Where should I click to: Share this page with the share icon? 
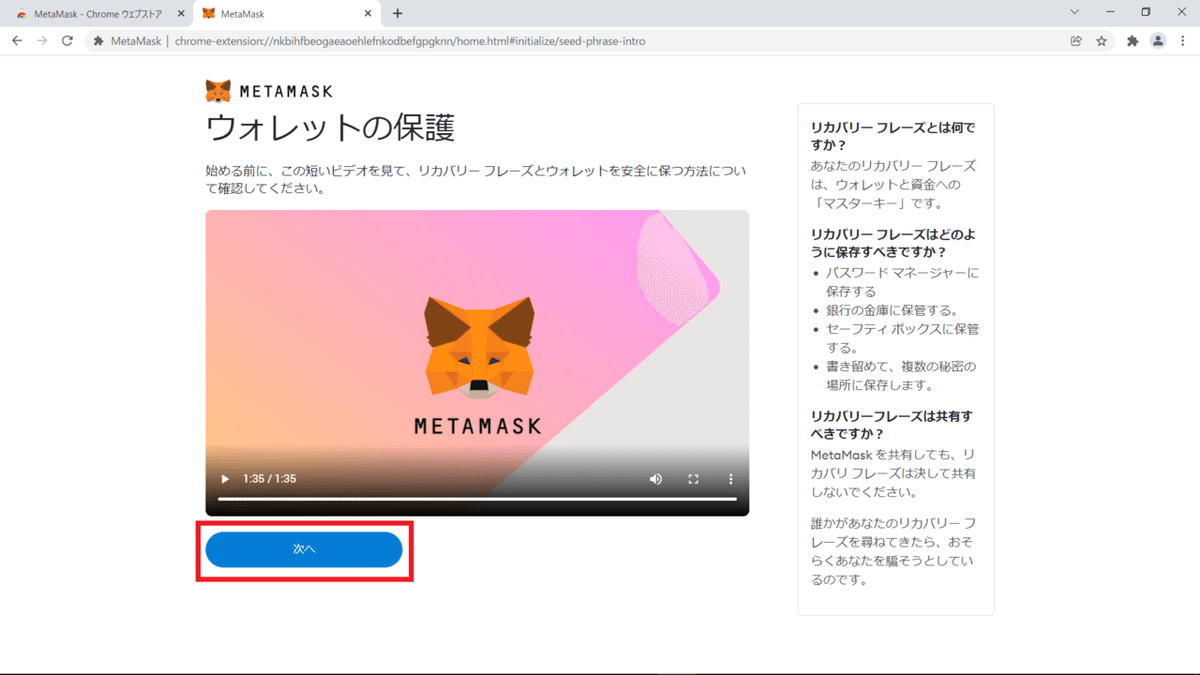pyautogui.click(x=1076, y=41)
